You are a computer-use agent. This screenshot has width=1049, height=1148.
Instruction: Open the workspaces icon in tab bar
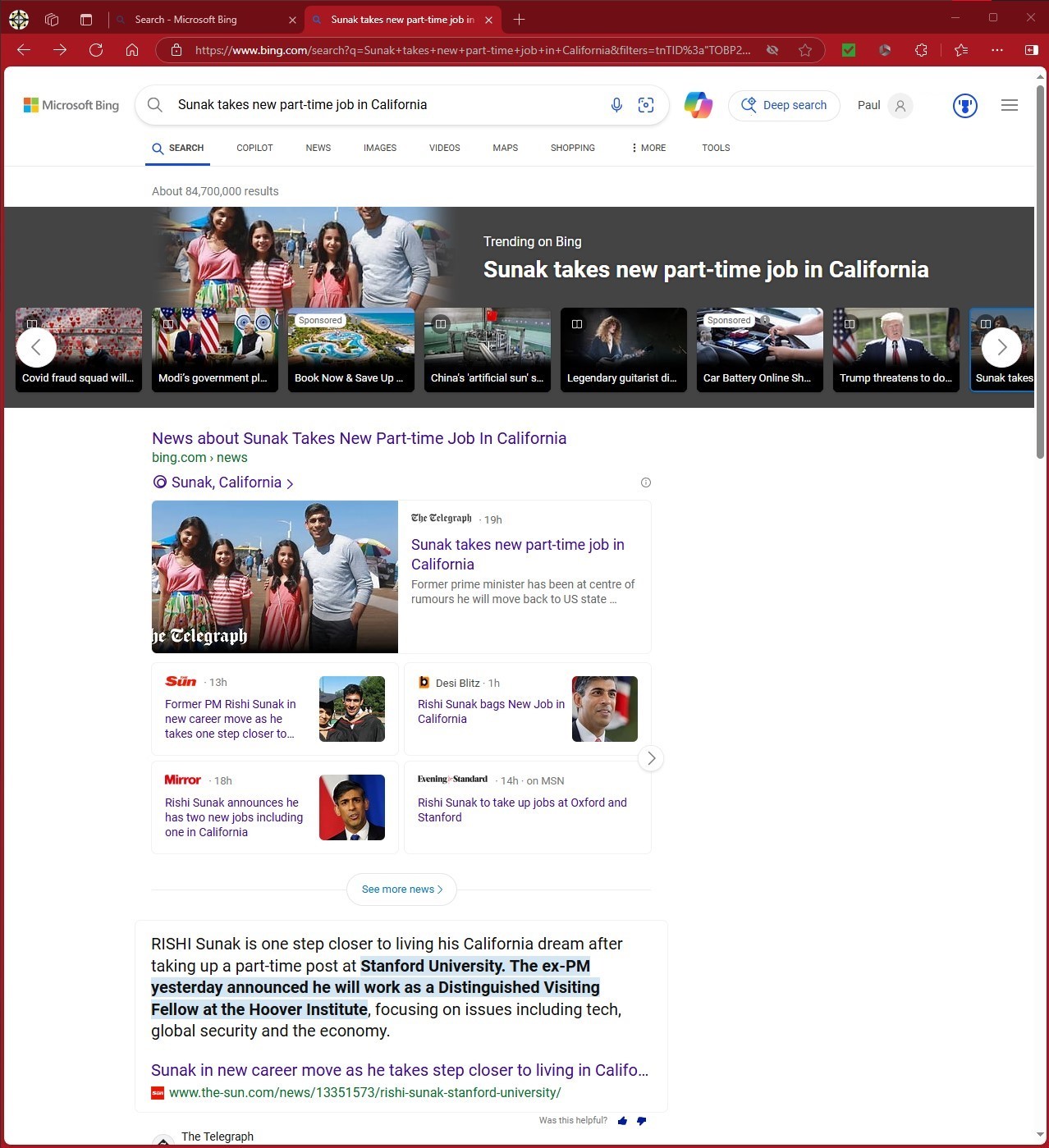[x=52, y=19]
